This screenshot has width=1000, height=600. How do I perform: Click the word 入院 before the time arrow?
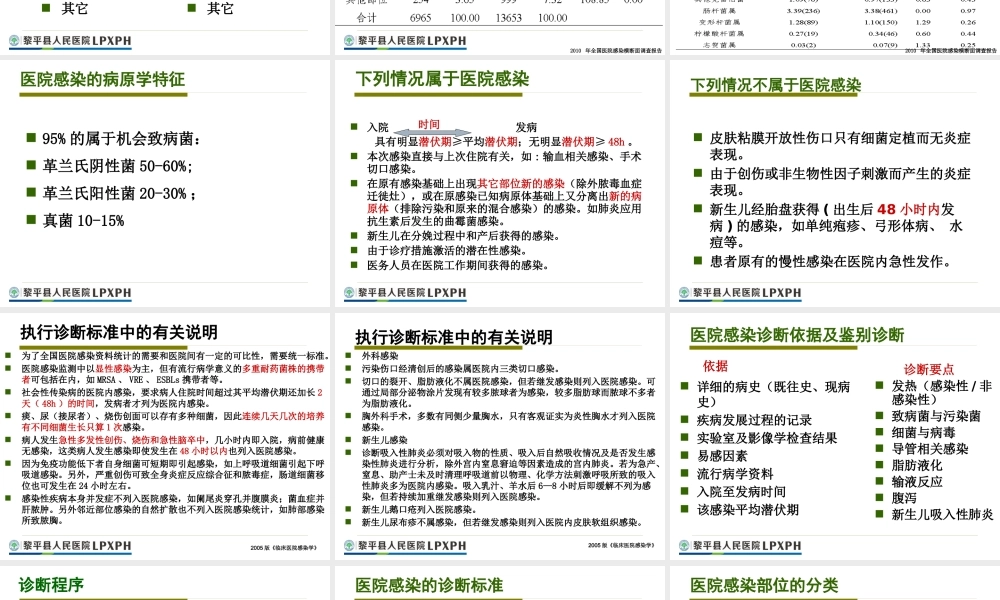378,128
